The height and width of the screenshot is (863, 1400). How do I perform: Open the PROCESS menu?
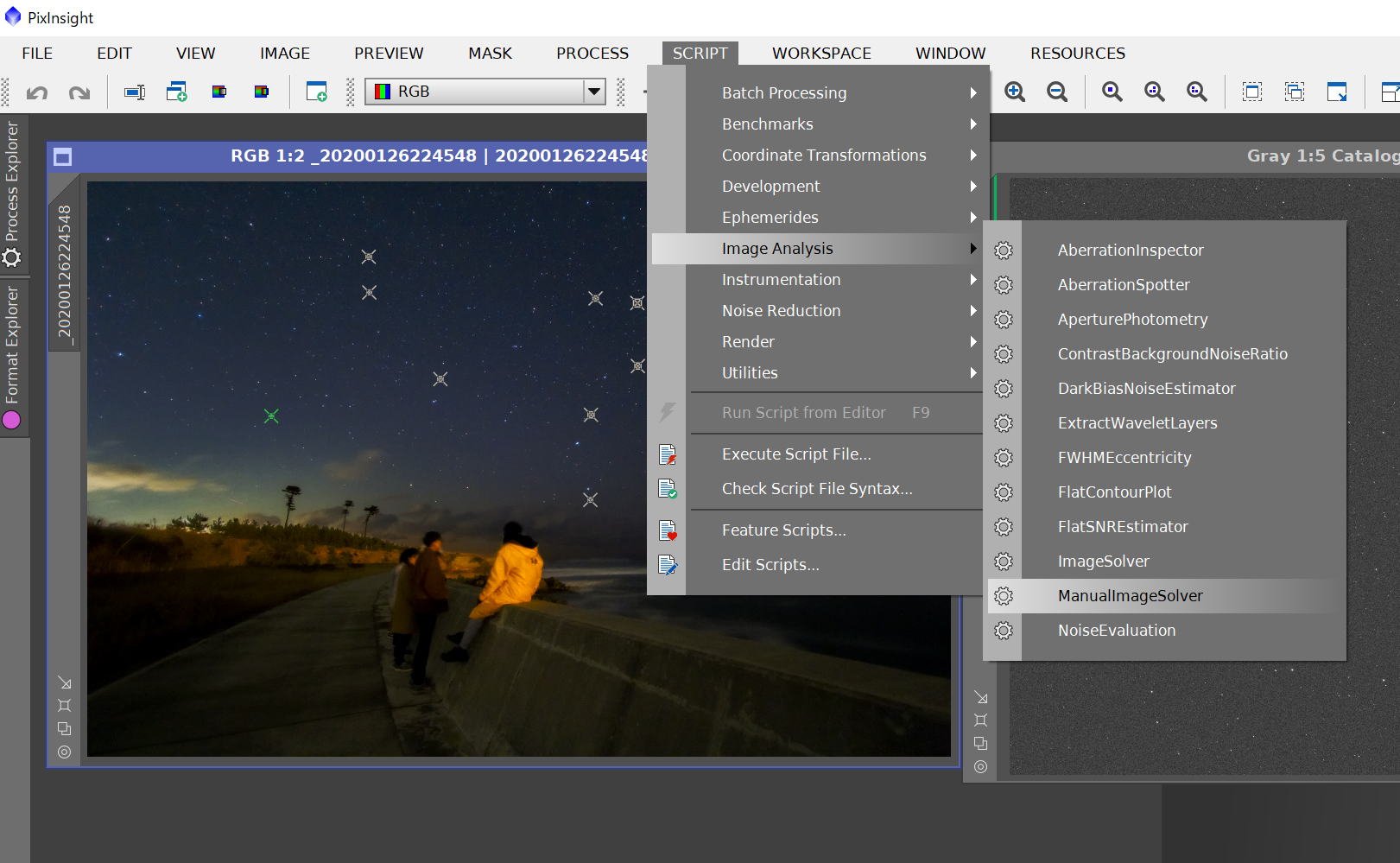[x=592, y=54]
